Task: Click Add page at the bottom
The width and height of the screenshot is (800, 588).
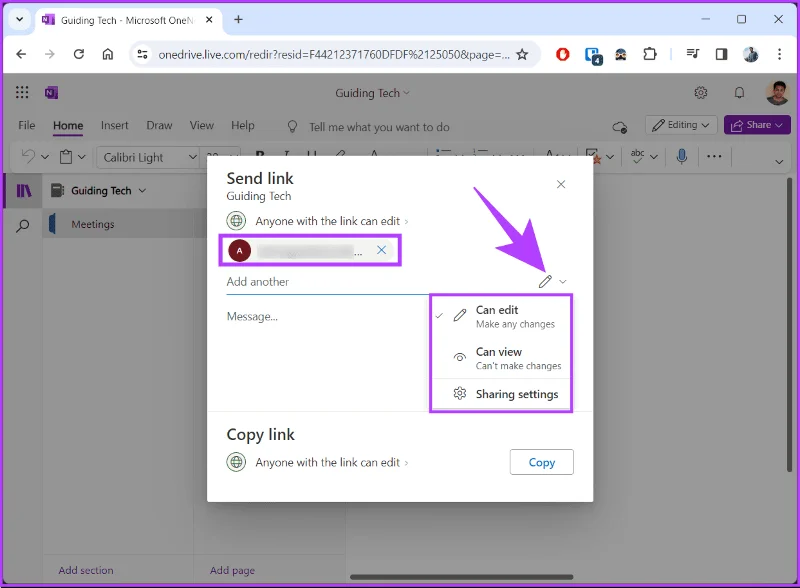Action: tap(232, 570)
